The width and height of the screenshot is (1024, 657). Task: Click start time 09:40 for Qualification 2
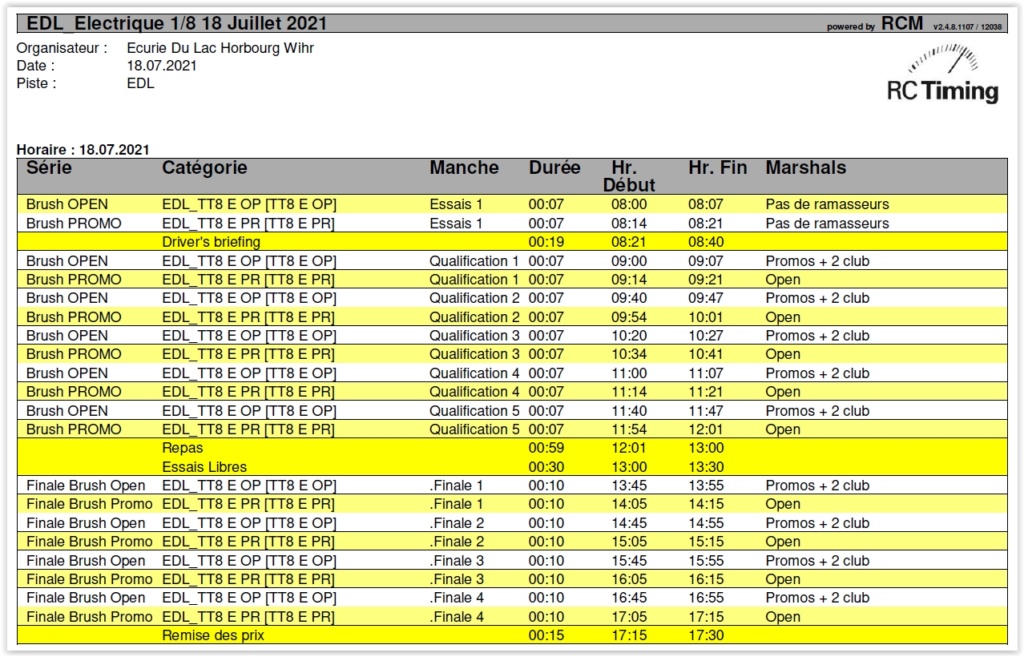click(629, 298)
